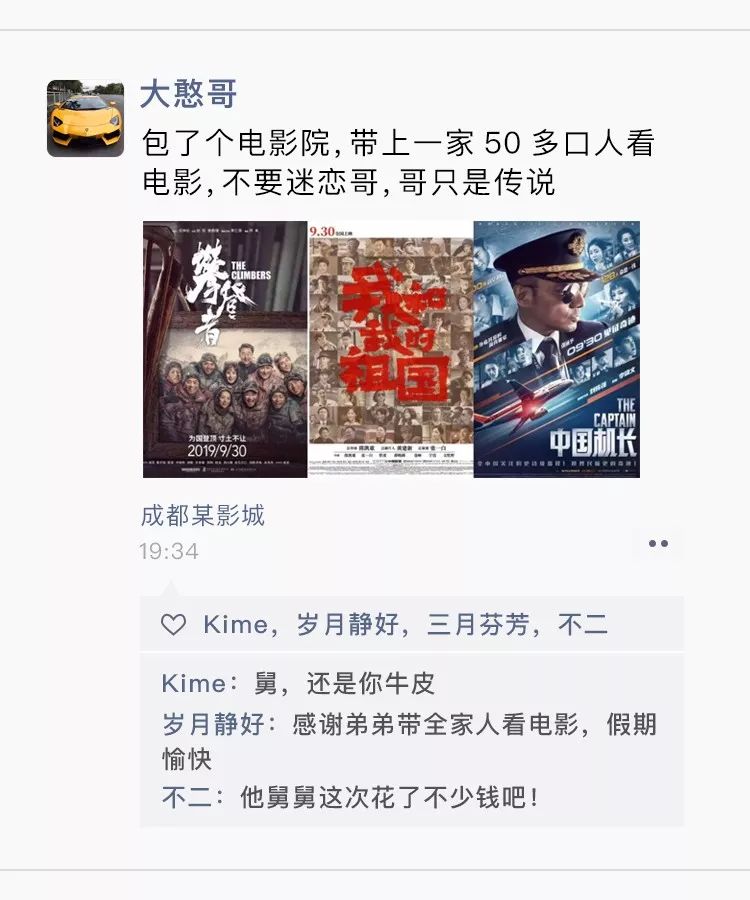Open commenter name 不二 in comments
The image size is (750, 900).
tap(187, 798)
